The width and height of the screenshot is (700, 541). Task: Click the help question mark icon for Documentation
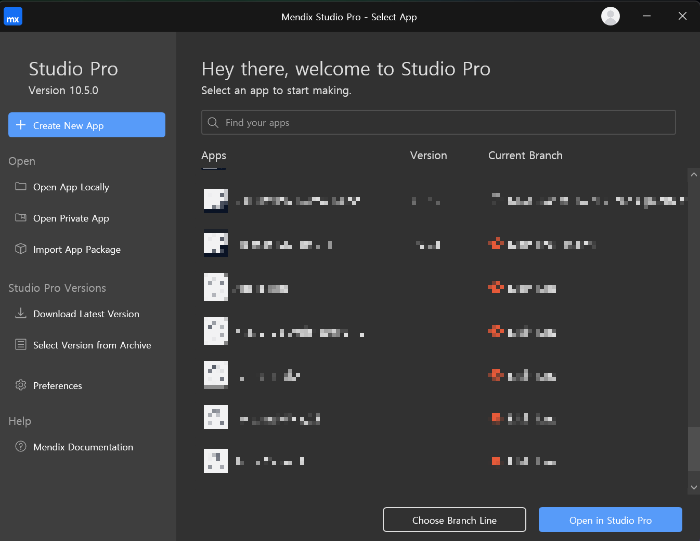(x=21, y=446)
